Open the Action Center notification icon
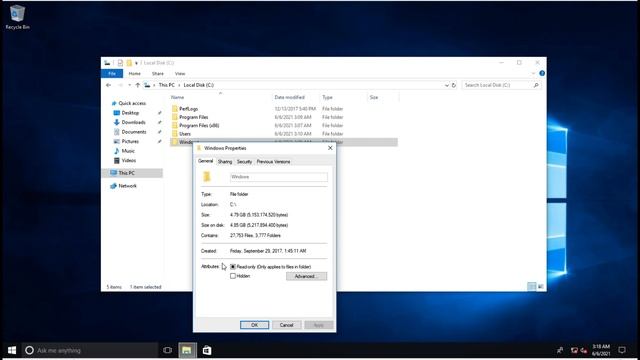Screen dimensions: 640x360 coord(622,350)
